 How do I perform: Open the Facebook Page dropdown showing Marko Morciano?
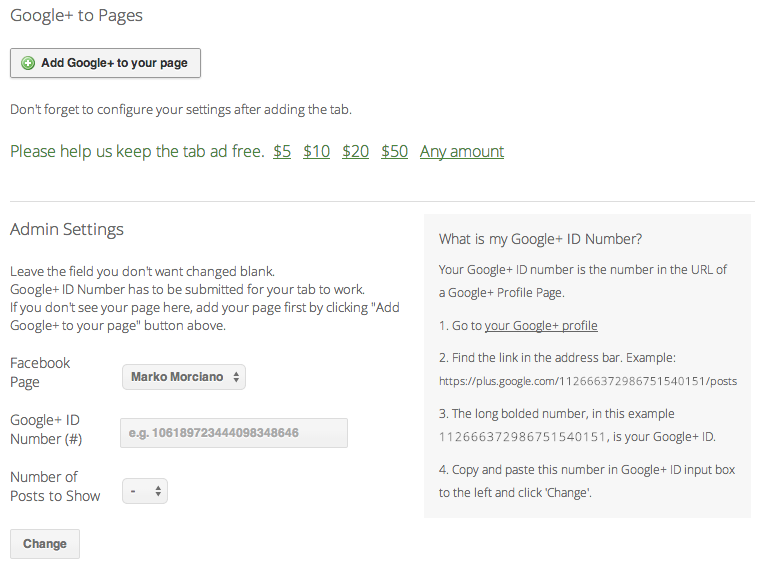point(184,377)
